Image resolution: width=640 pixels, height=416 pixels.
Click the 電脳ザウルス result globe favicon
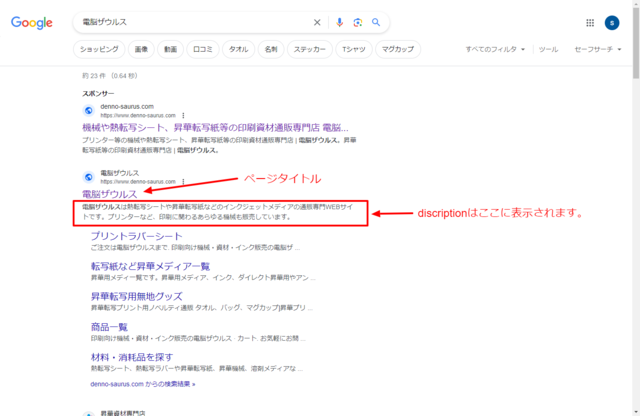point(89,177)
